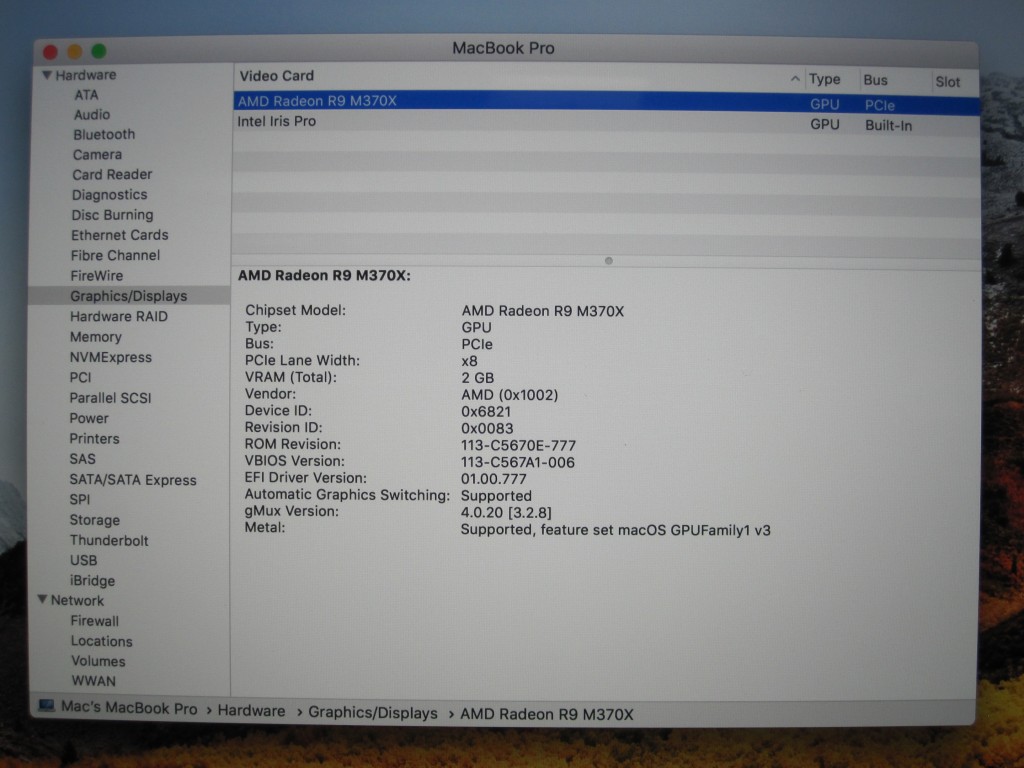This screenshot has height=768, width=1024.
Task: Select Ethernet Cards in the sidebar
Action: (120, 235)
